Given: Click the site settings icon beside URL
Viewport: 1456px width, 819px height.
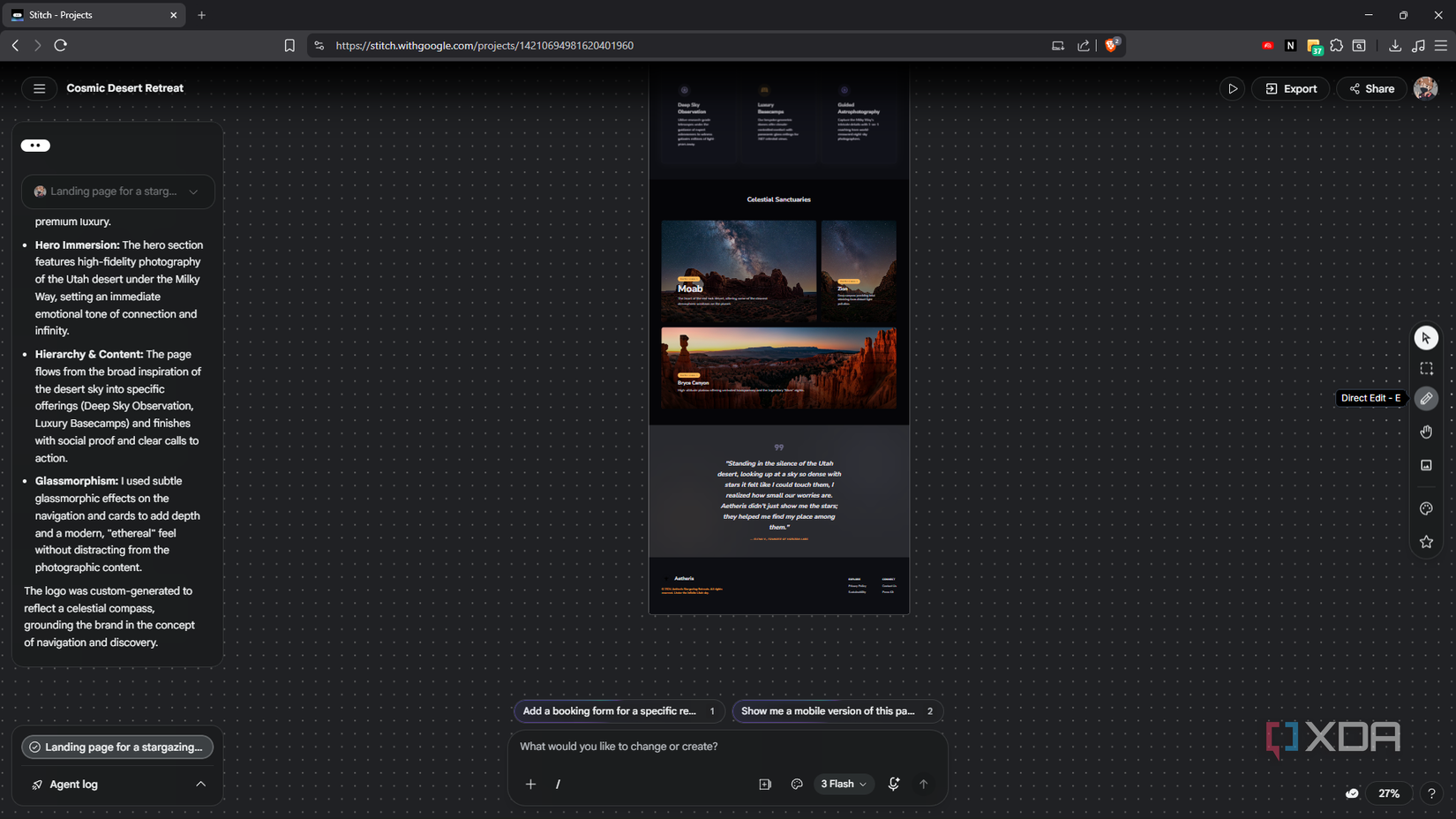Looking at the screenshot, I should pos(319,46).
